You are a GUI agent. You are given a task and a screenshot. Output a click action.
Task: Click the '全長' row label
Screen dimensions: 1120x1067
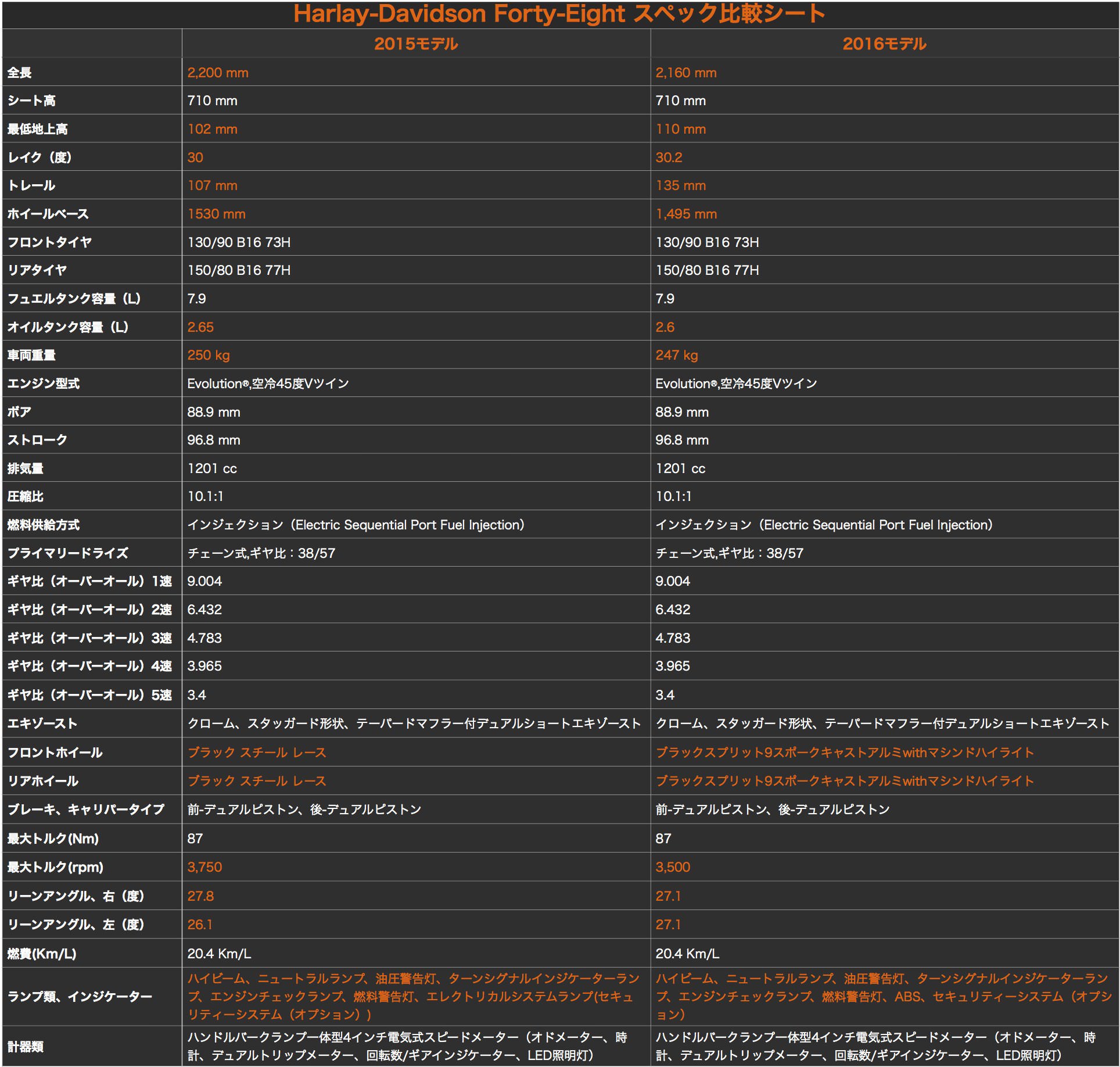(19, 73)
